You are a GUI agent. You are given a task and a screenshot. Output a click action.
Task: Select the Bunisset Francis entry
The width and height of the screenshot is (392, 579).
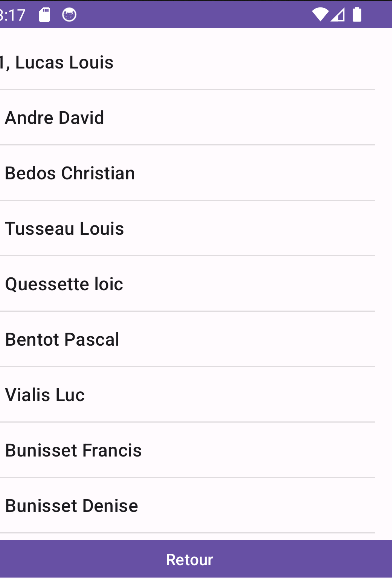pos(188,450)
